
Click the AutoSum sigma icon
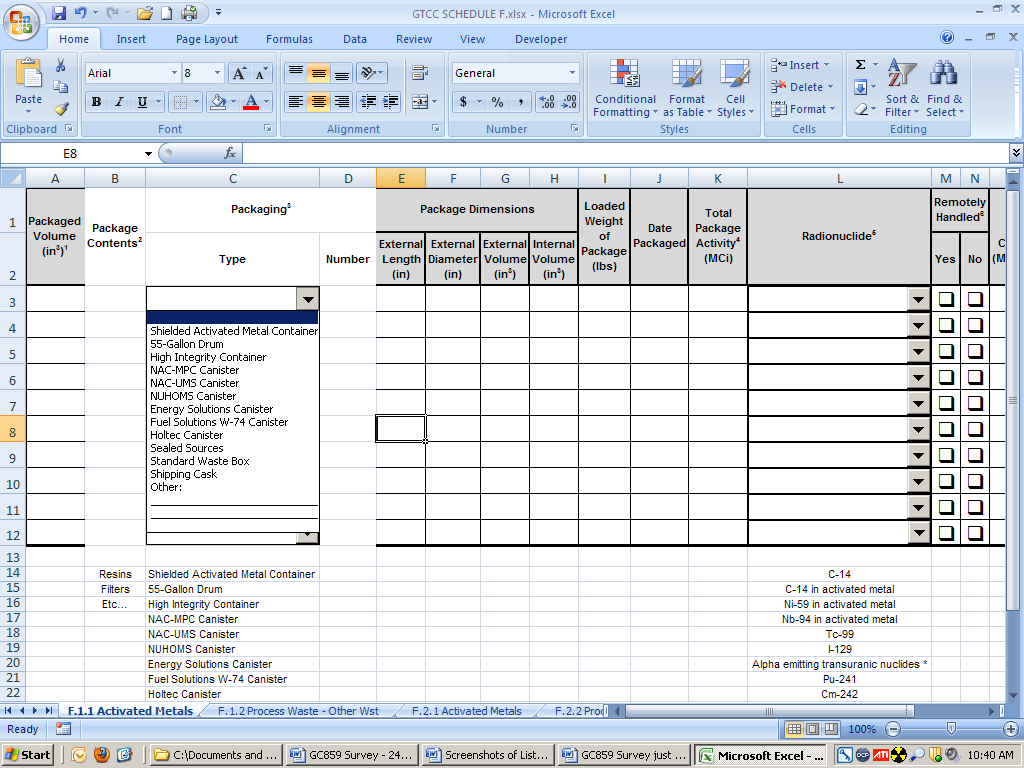(860, 65)
